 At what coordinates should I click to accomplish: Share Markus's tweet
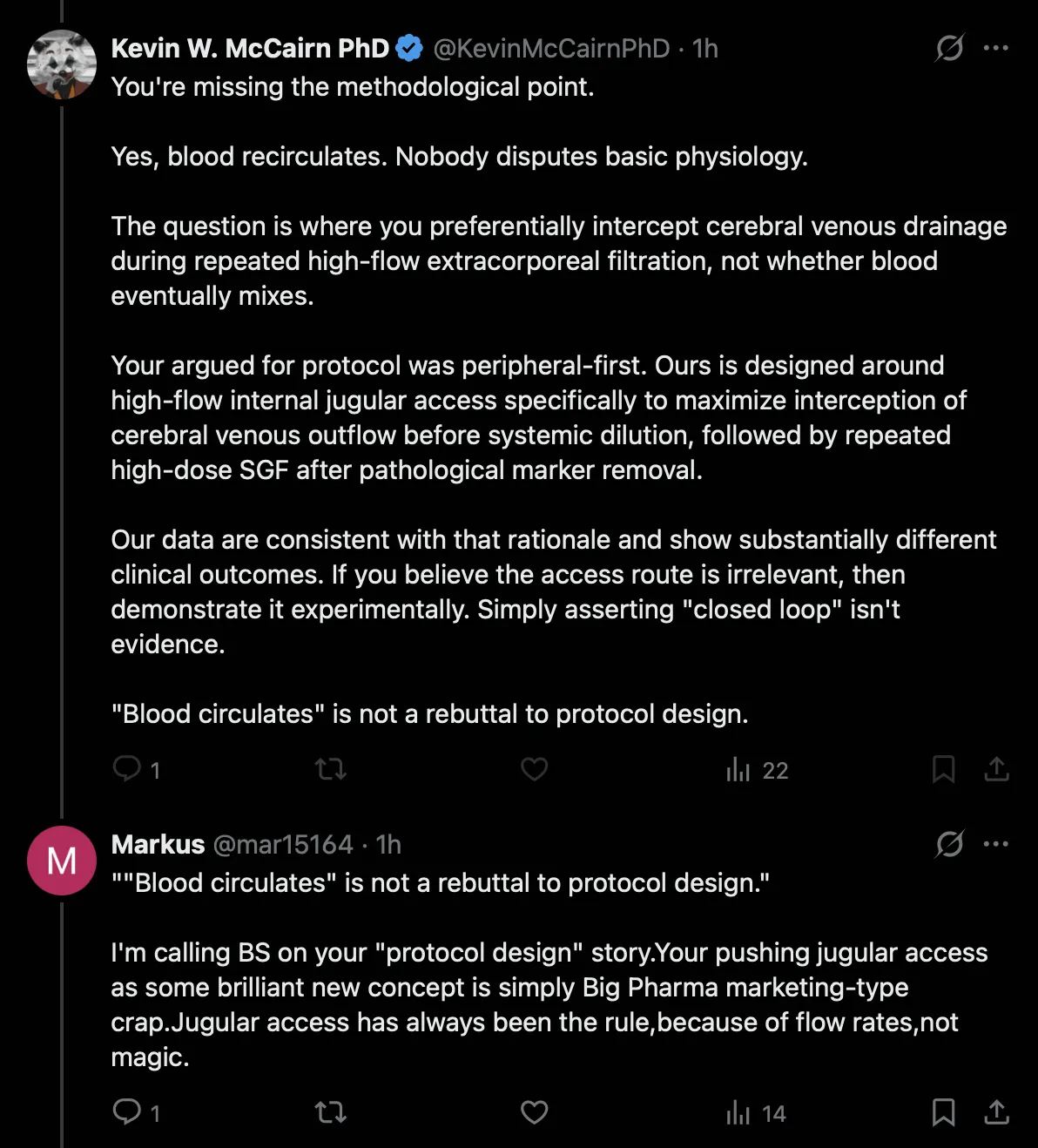[x=996, y=1112]
